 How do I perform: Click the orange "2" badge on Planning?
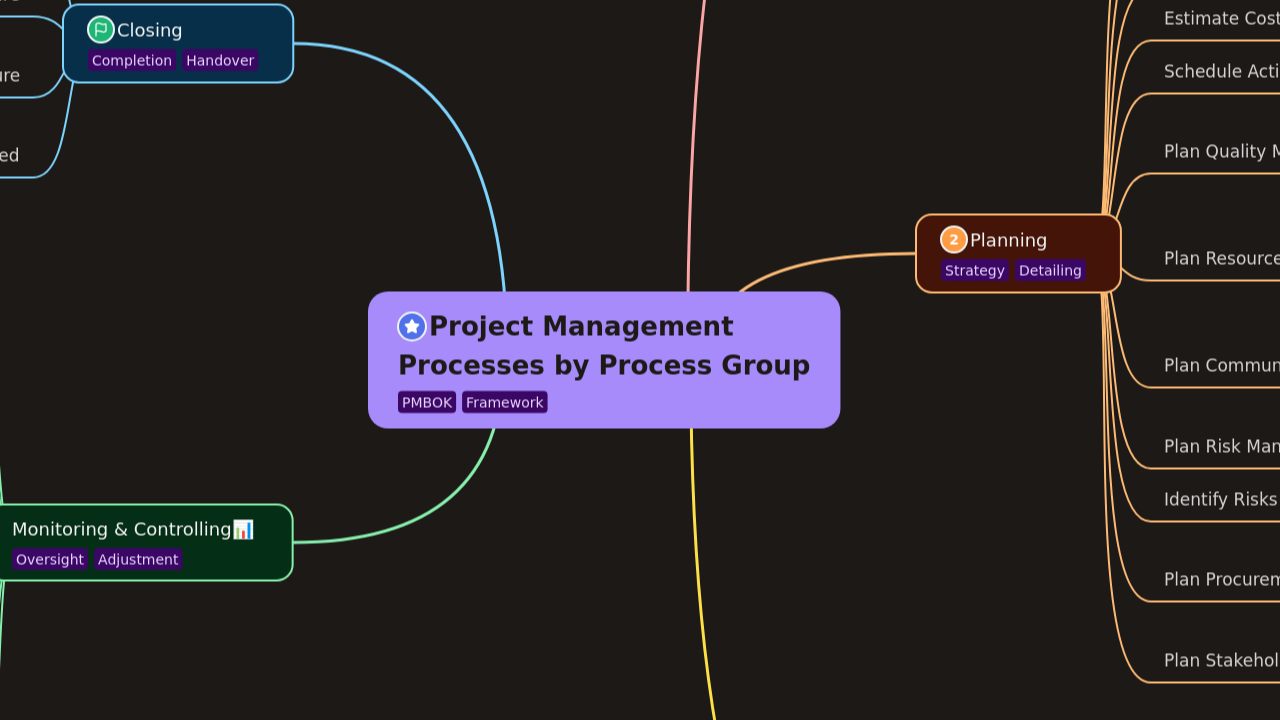pyautogui.click(x=953, y=239)
